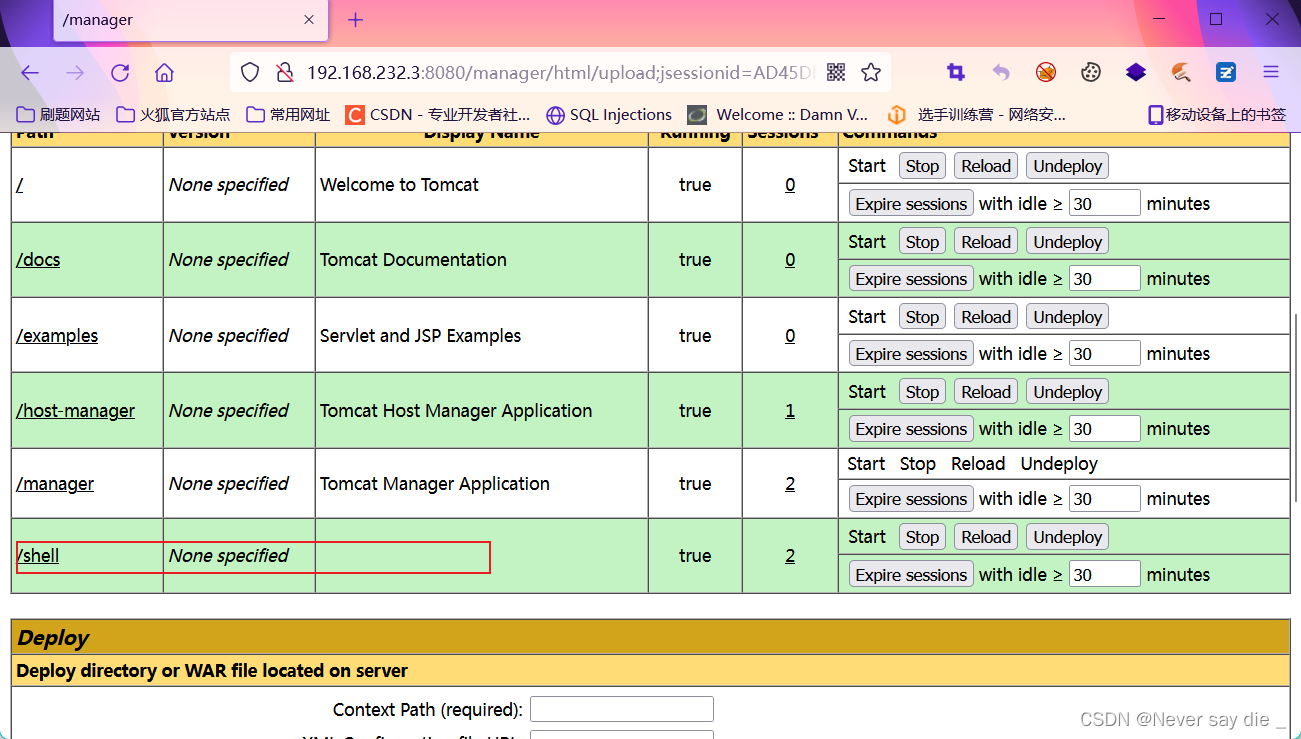Click 'Tomcat Host Manager Application' text
The image size is (1301, 739).
[x=456, y=411]
